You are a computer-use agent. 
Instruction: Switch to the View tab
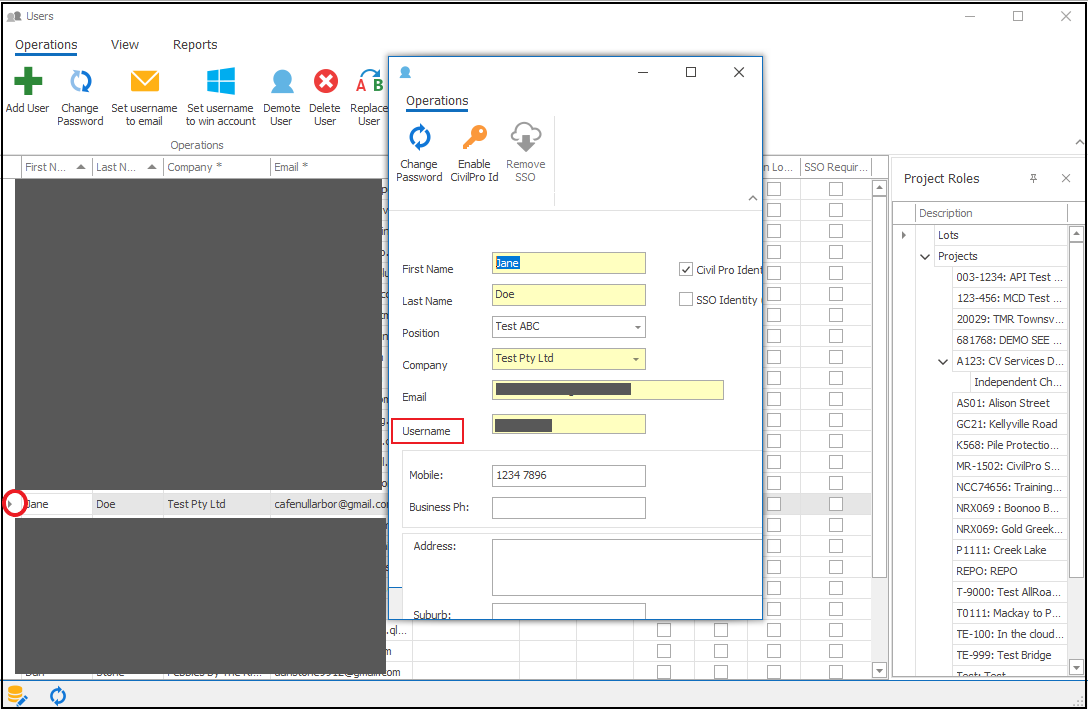pyautogui.click(x=125, y=45)
